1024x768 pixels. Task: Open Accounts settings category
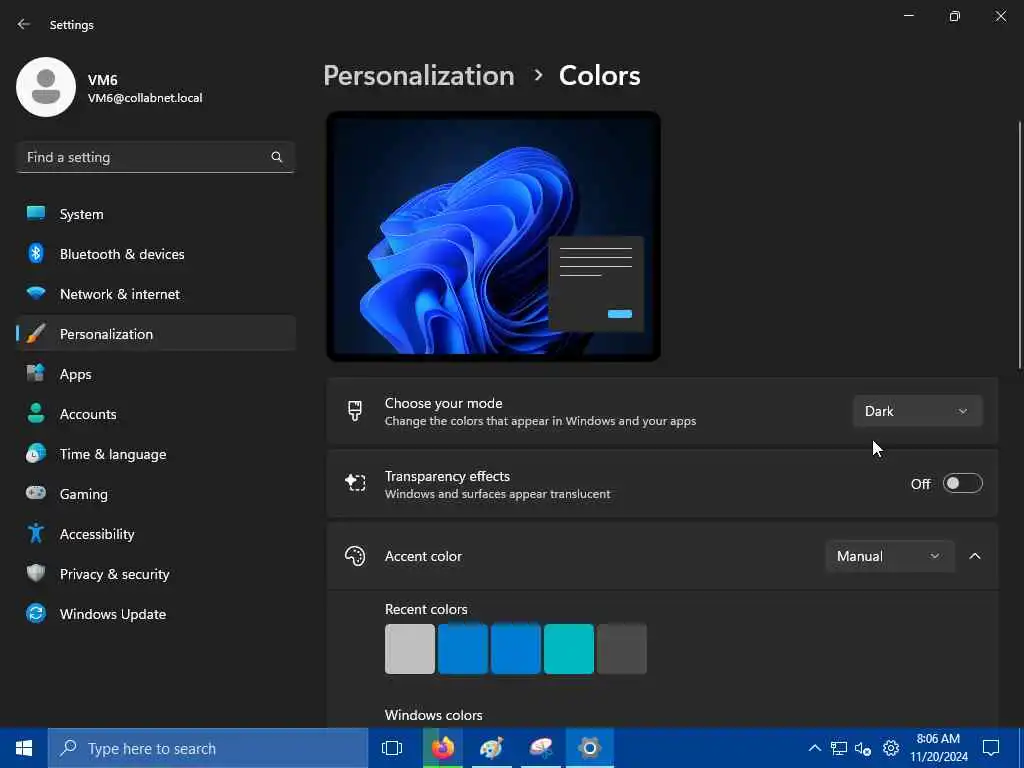(x=156, y=413)
